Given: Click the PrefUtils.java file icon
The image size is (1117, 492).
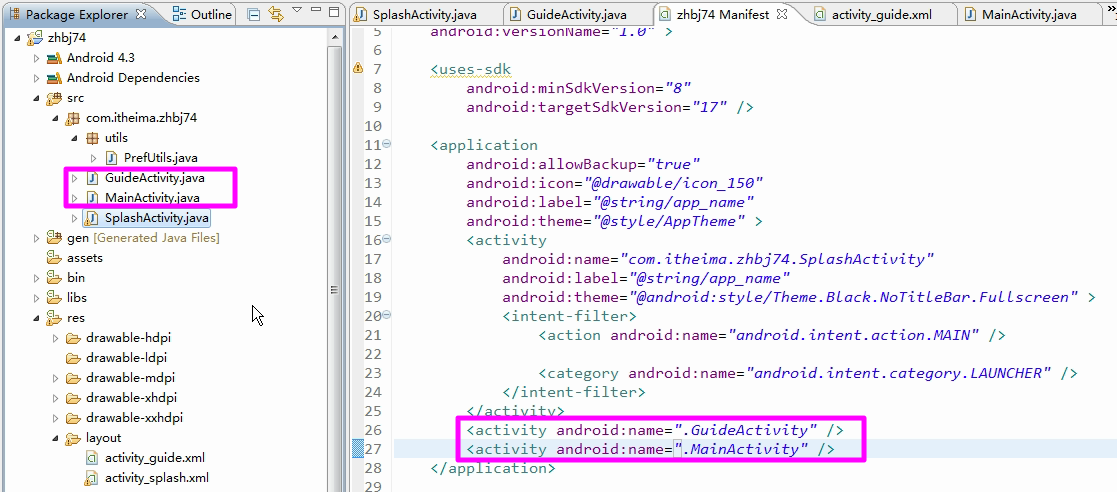Looking at the screenshot, I should click(x=112, y=157).
